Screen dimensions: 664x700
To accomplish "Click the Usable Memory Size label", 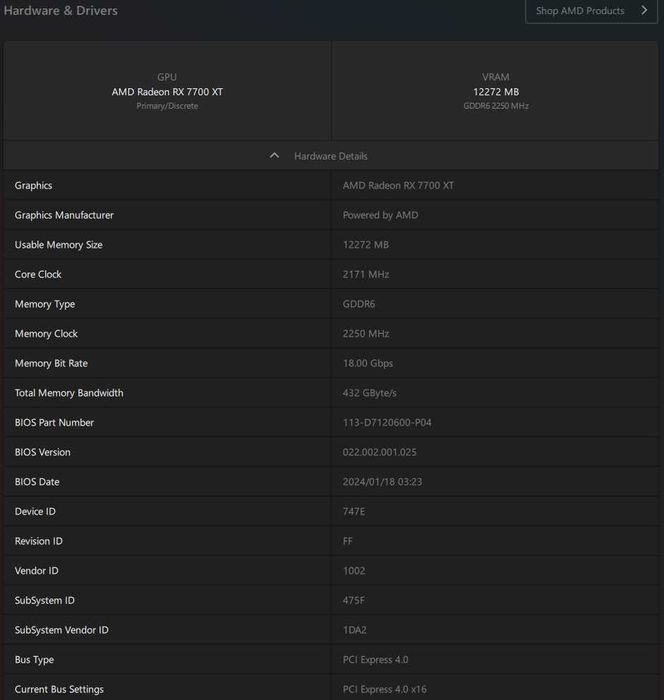I will tap(58, 245).
